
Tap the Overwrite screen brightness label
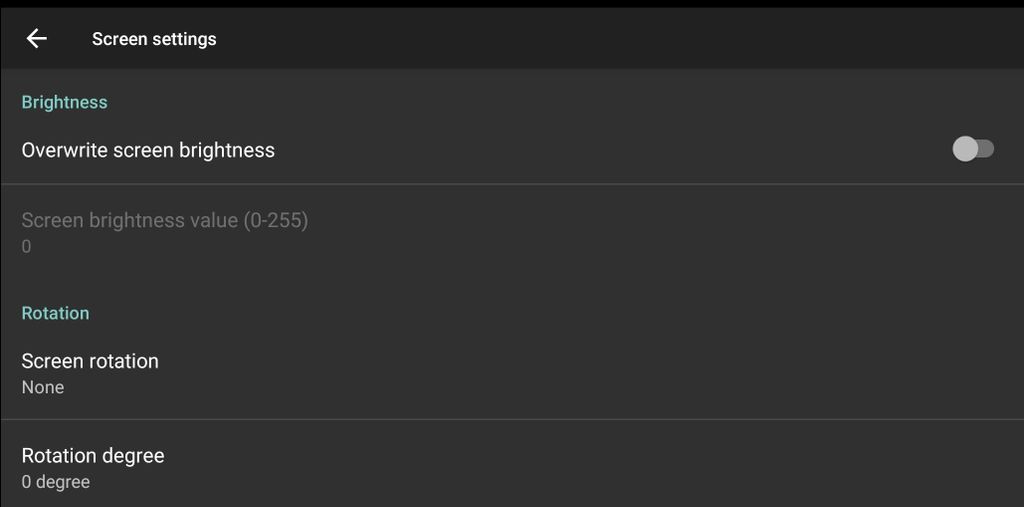(148, 150)
